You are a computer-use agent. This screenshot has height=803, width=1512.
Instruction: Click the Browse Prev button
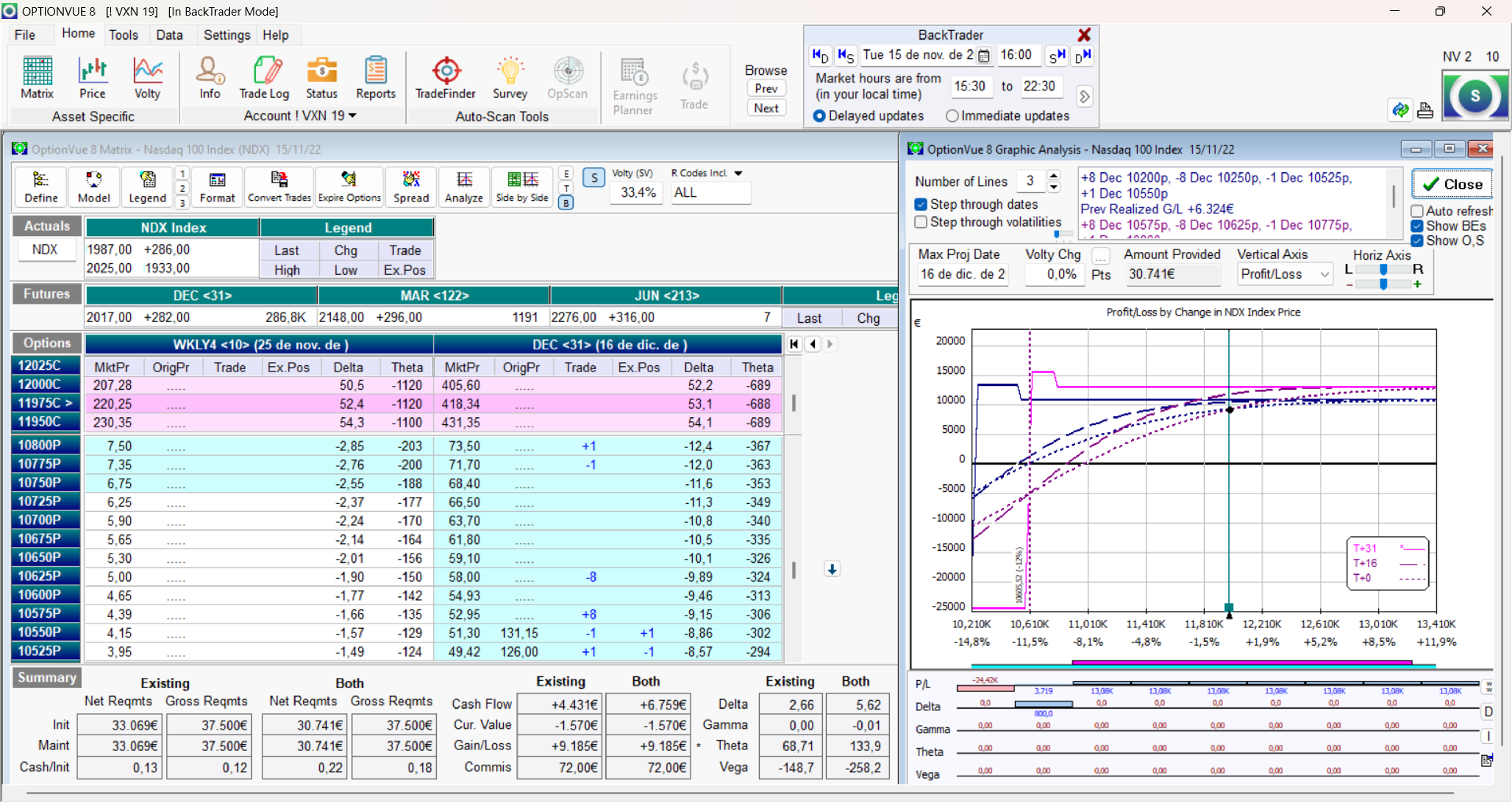click(766, 89)
